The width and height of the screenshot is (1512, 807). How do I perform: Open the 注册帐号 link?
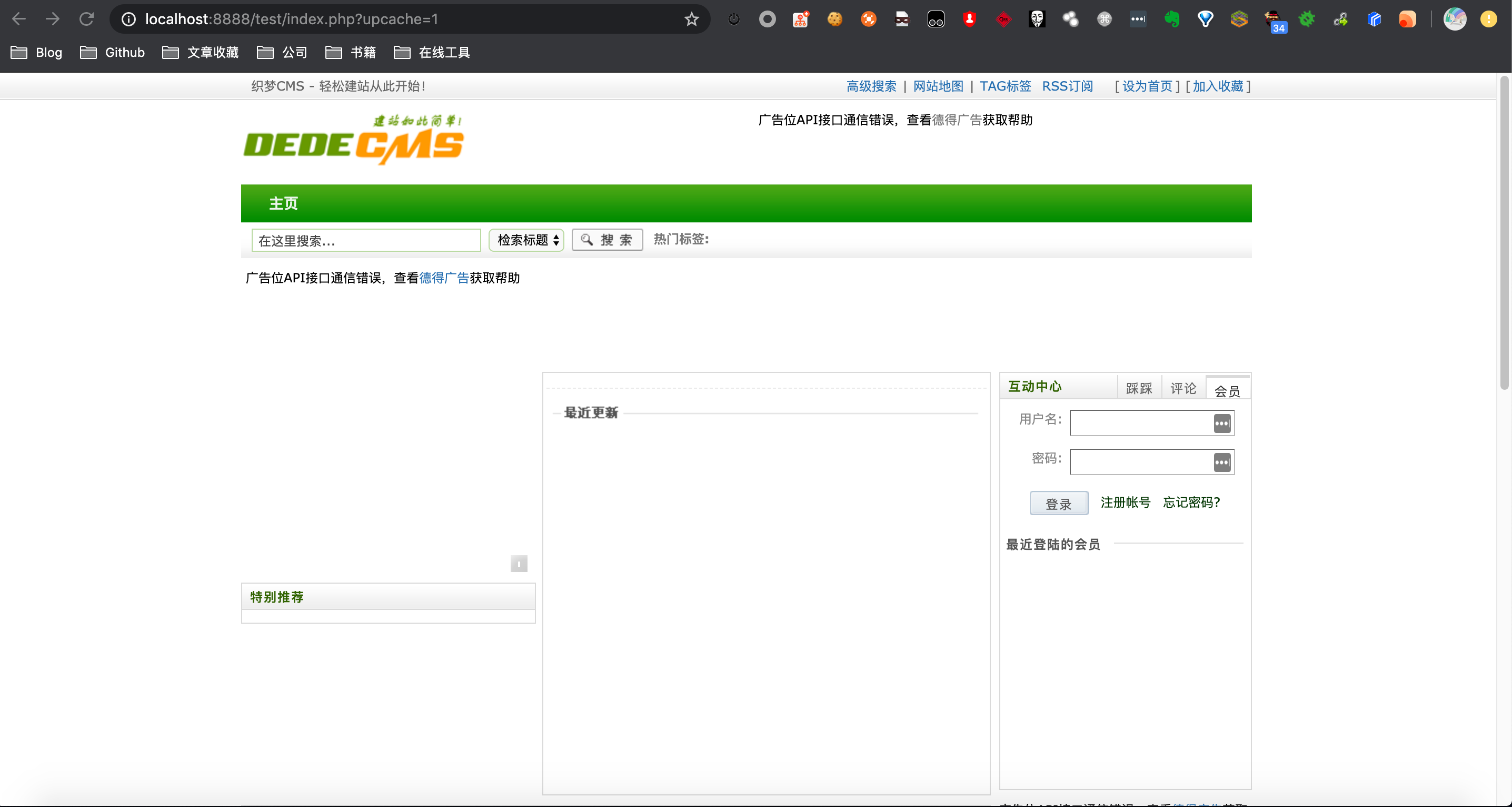point(1125,503)
